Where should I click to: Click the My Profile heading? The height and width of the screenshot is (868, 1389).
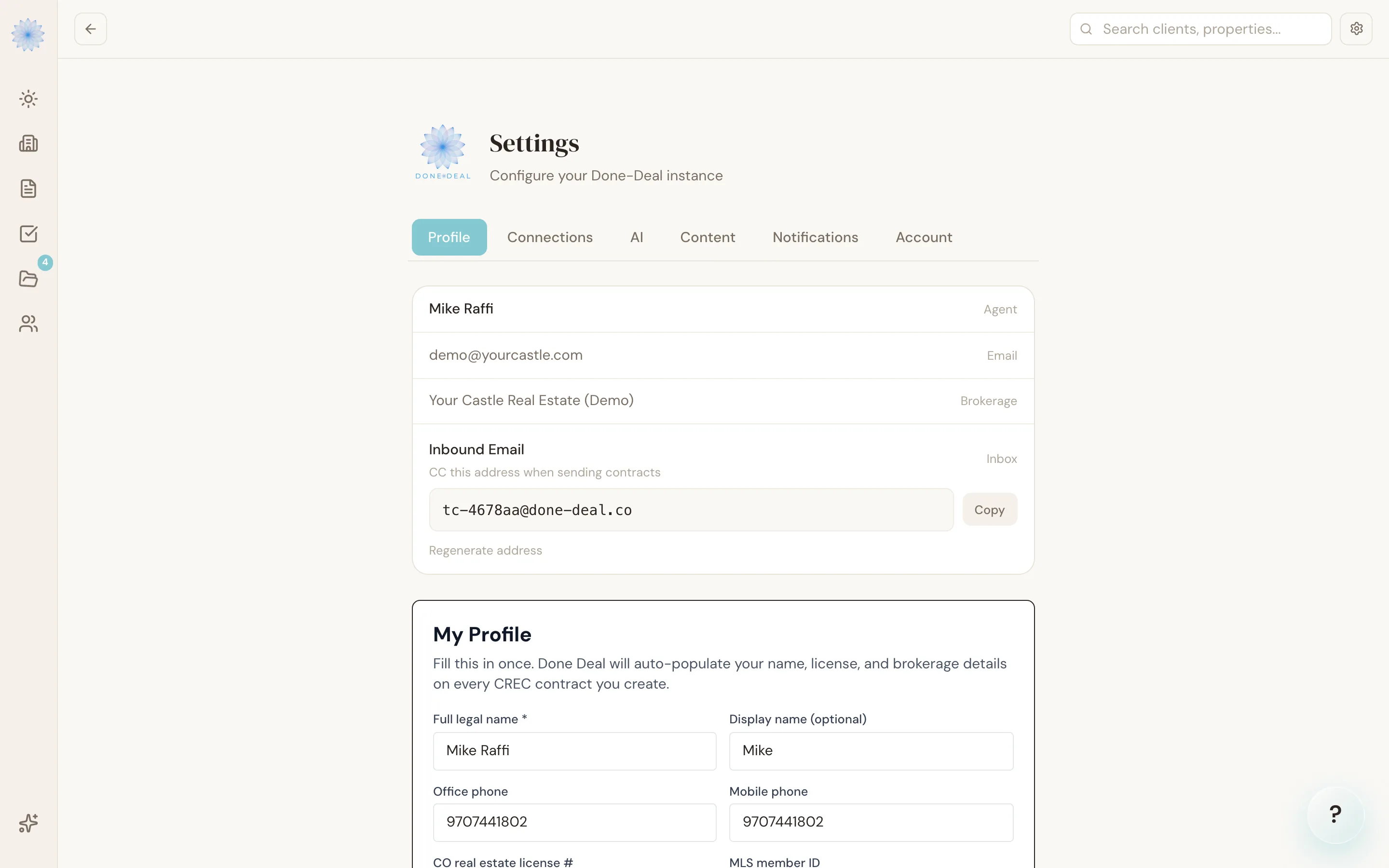tap(482, 634)
